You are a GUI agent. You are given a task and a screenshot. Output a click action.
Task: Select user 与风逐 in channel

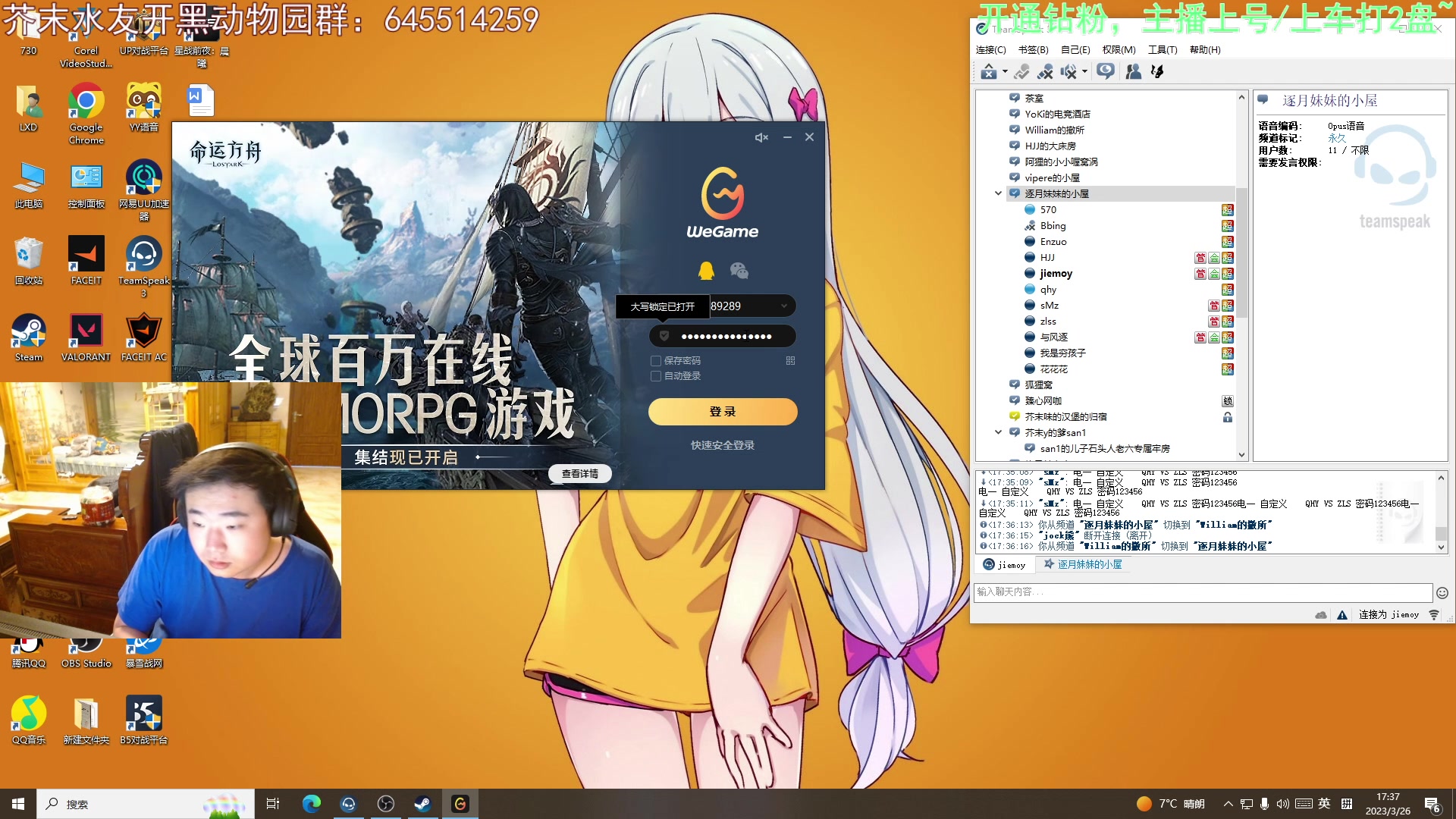(1053, 337)
